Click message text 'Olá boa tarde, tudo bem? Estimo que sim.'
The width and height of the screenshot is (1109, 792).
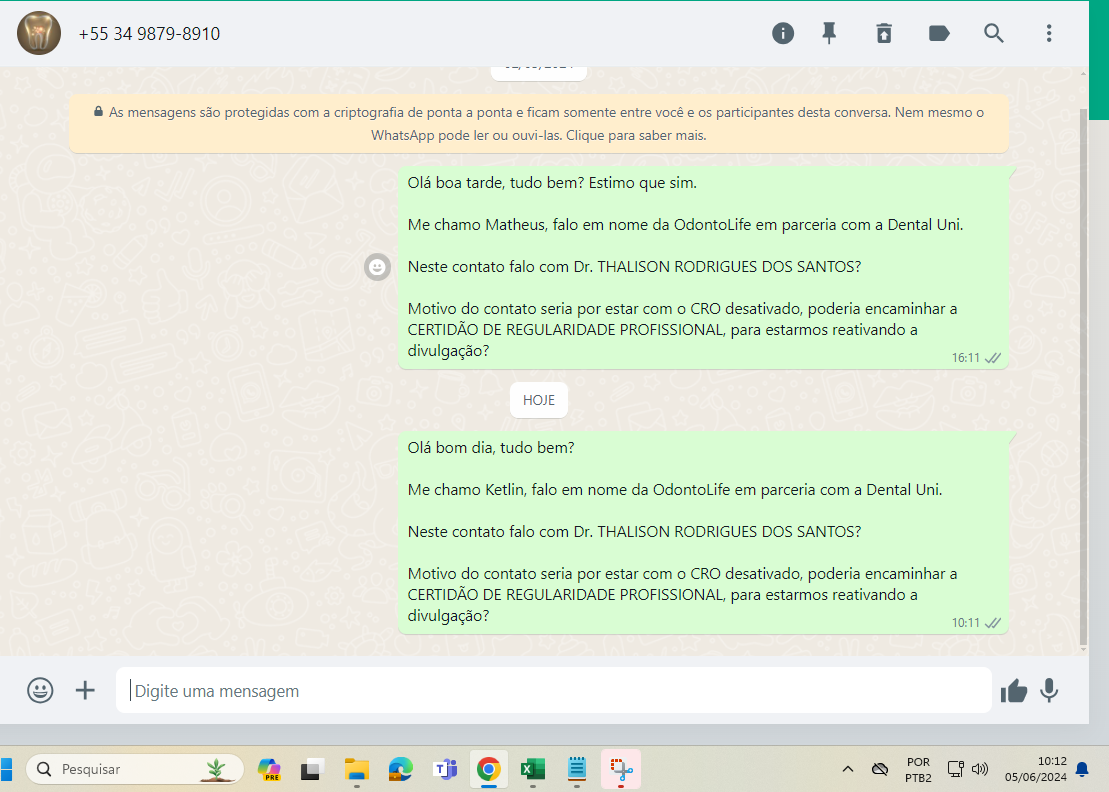(552, 182)
